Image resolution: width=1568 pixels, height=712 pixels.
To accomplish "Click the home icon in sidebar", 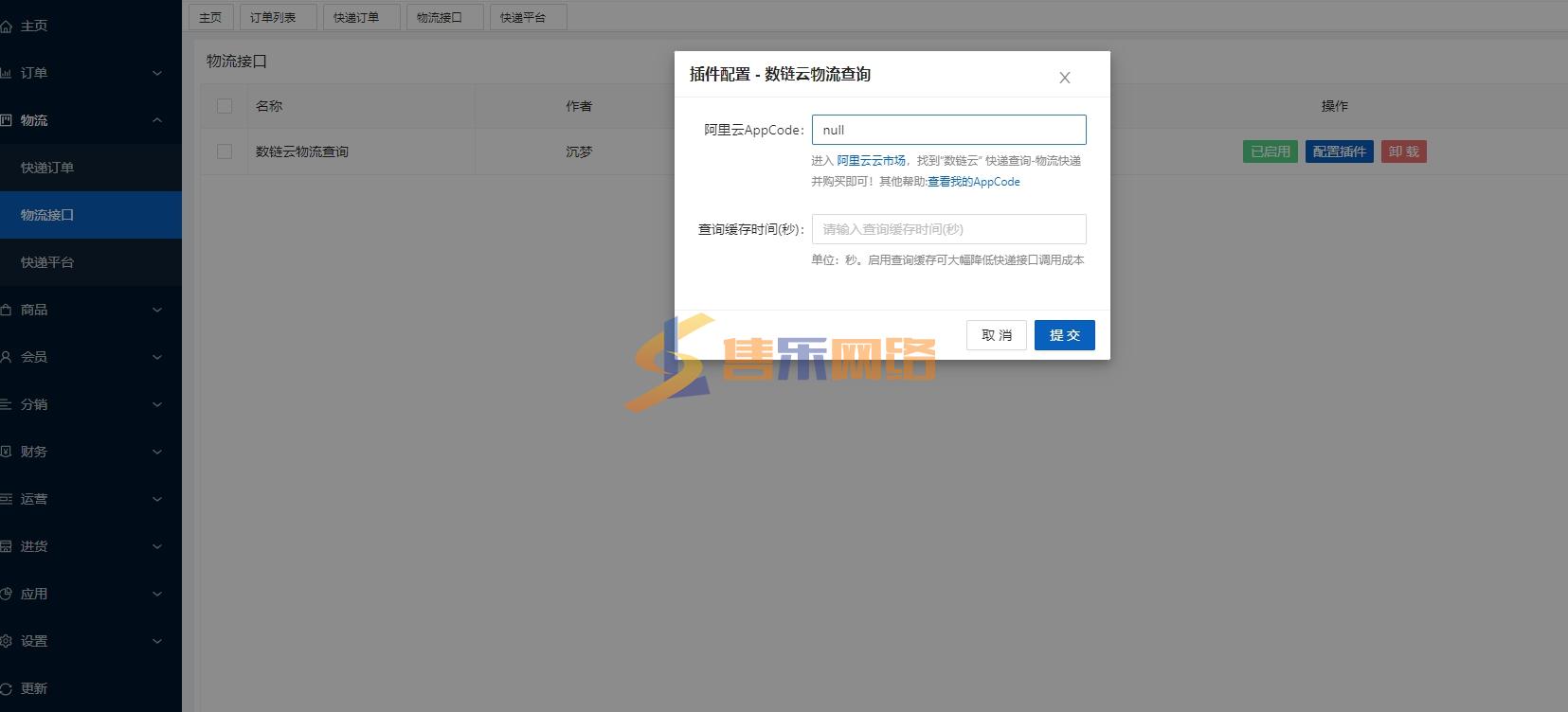I will point(7,26).
